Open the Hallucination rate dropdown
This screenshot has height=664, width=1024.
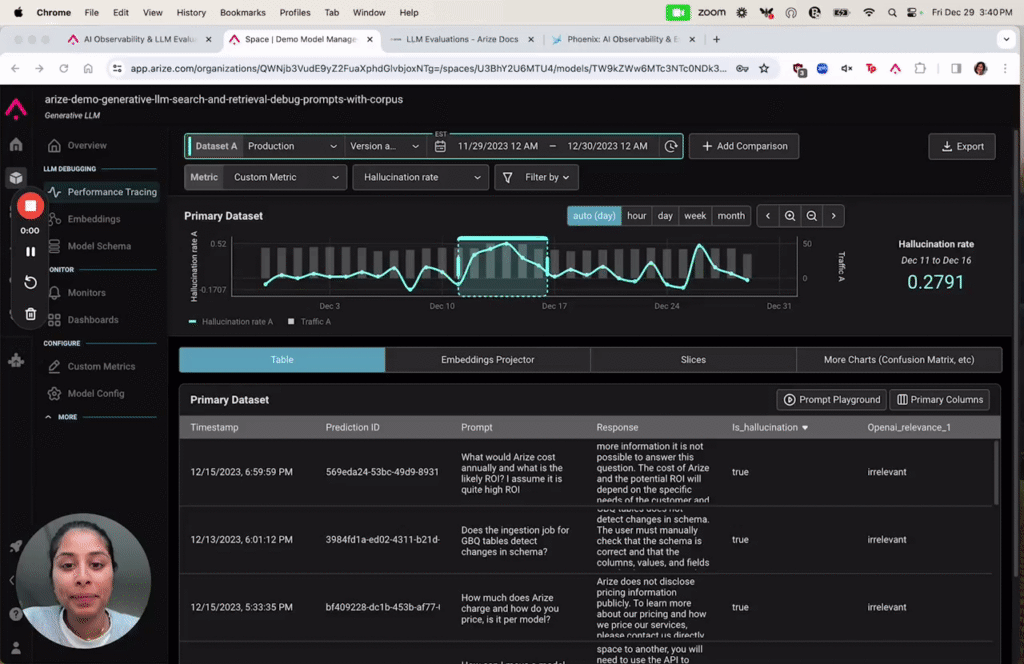click(x=421, y=177)
